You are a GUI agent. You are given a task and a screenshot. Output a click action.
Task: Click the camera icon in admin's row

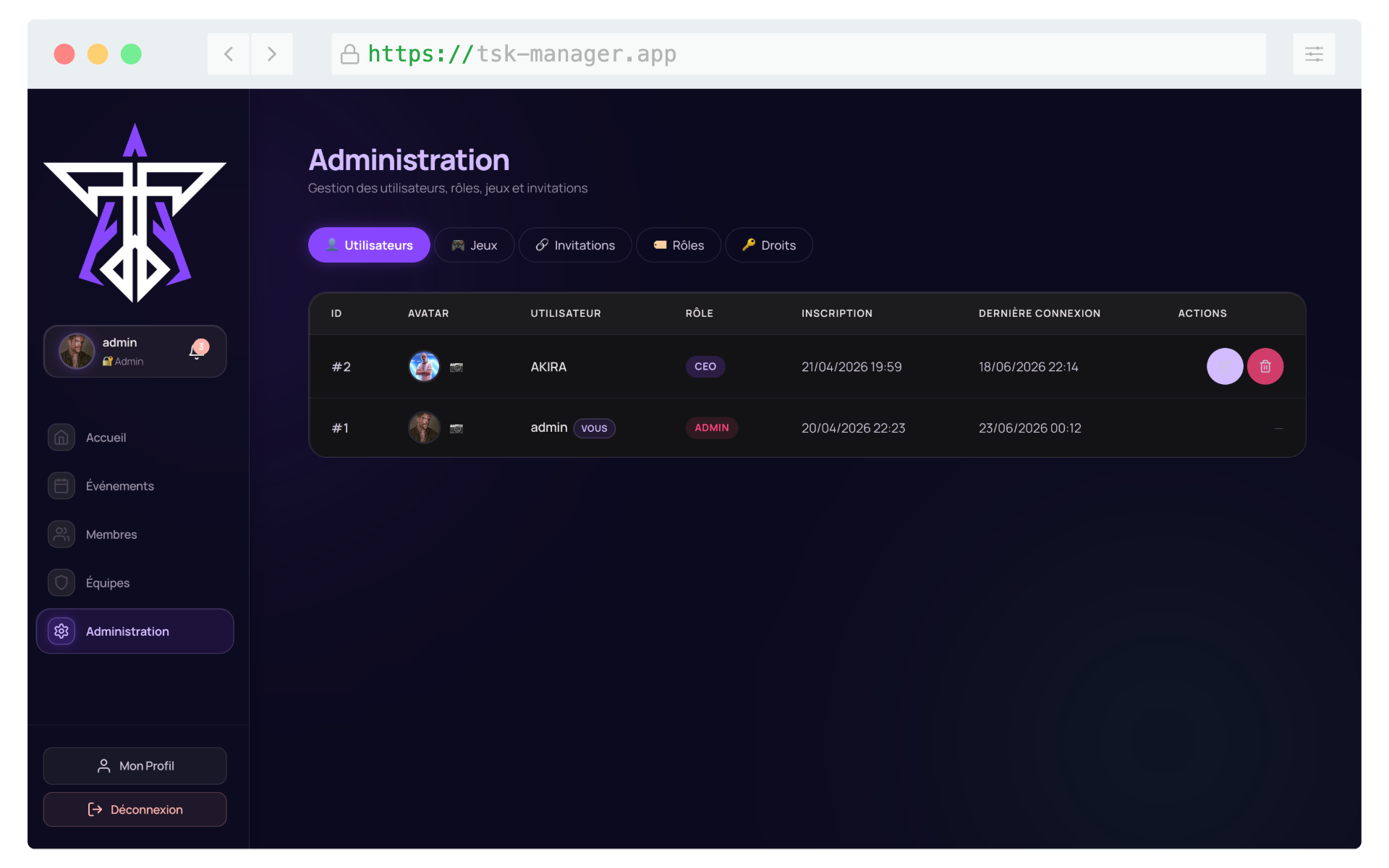coord(456,428)
